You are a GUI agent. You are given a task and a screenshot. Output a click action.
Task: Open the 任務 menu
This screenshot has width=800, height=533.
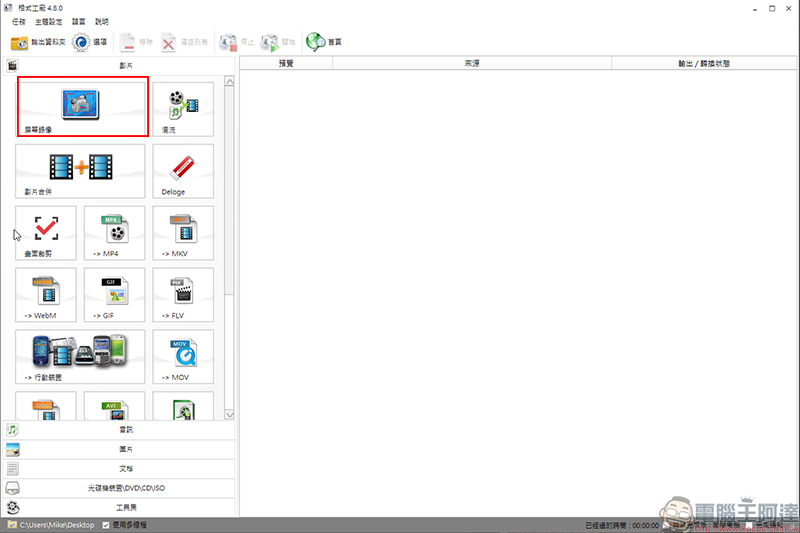point(19,21)
